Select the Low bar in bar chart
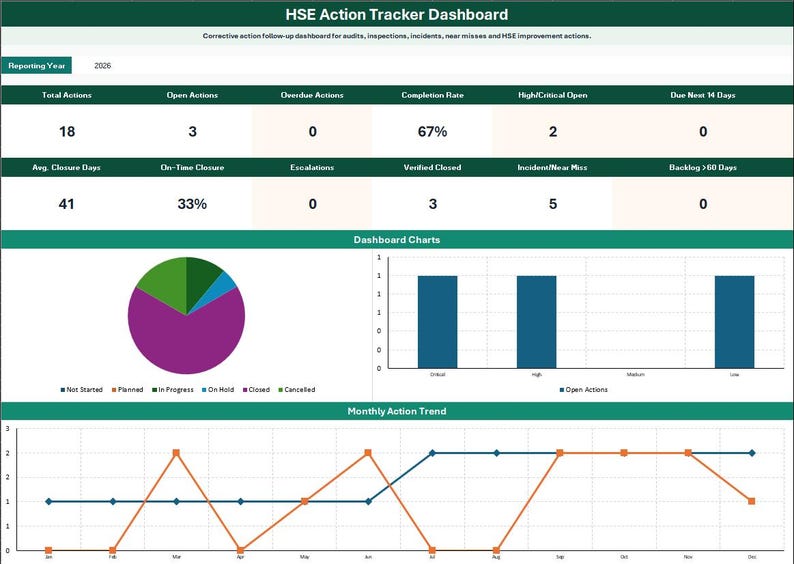Image resolution: width=794 pixels, height=564 pixels. [734, 322]
